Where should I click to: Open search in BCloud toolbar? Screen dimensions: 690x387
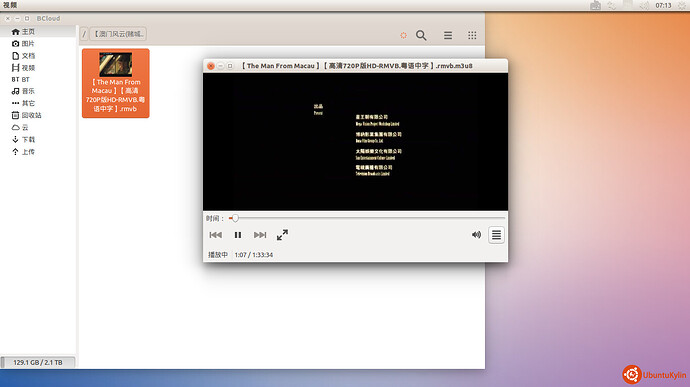[x=421, y=35]
